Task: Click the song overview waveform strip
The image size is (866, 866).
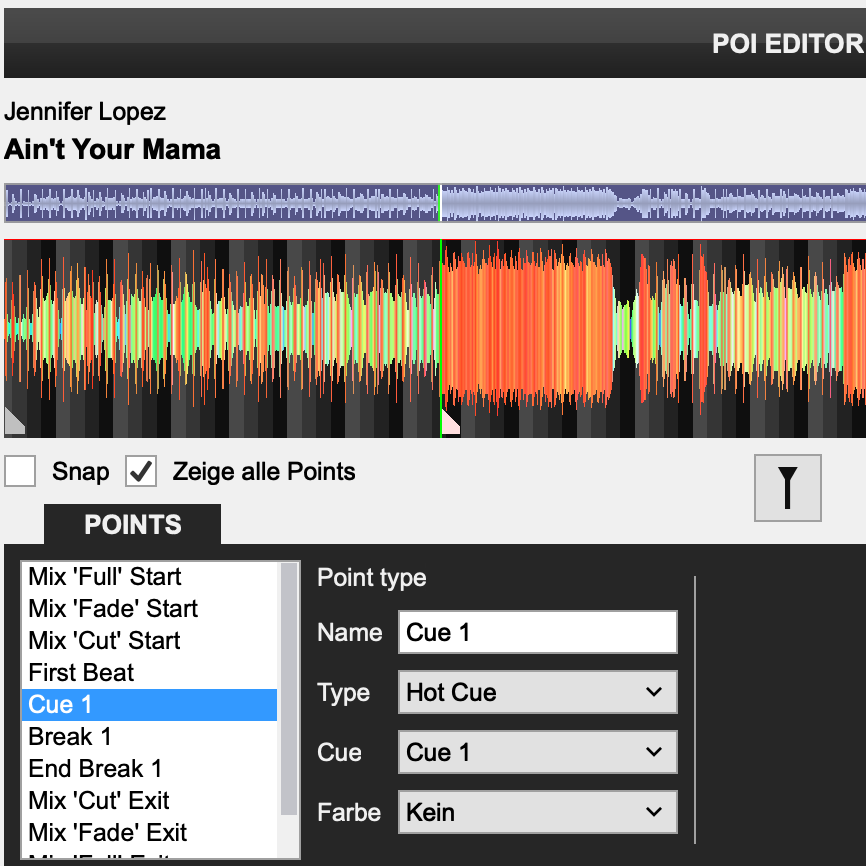Action: pos(435,203)
